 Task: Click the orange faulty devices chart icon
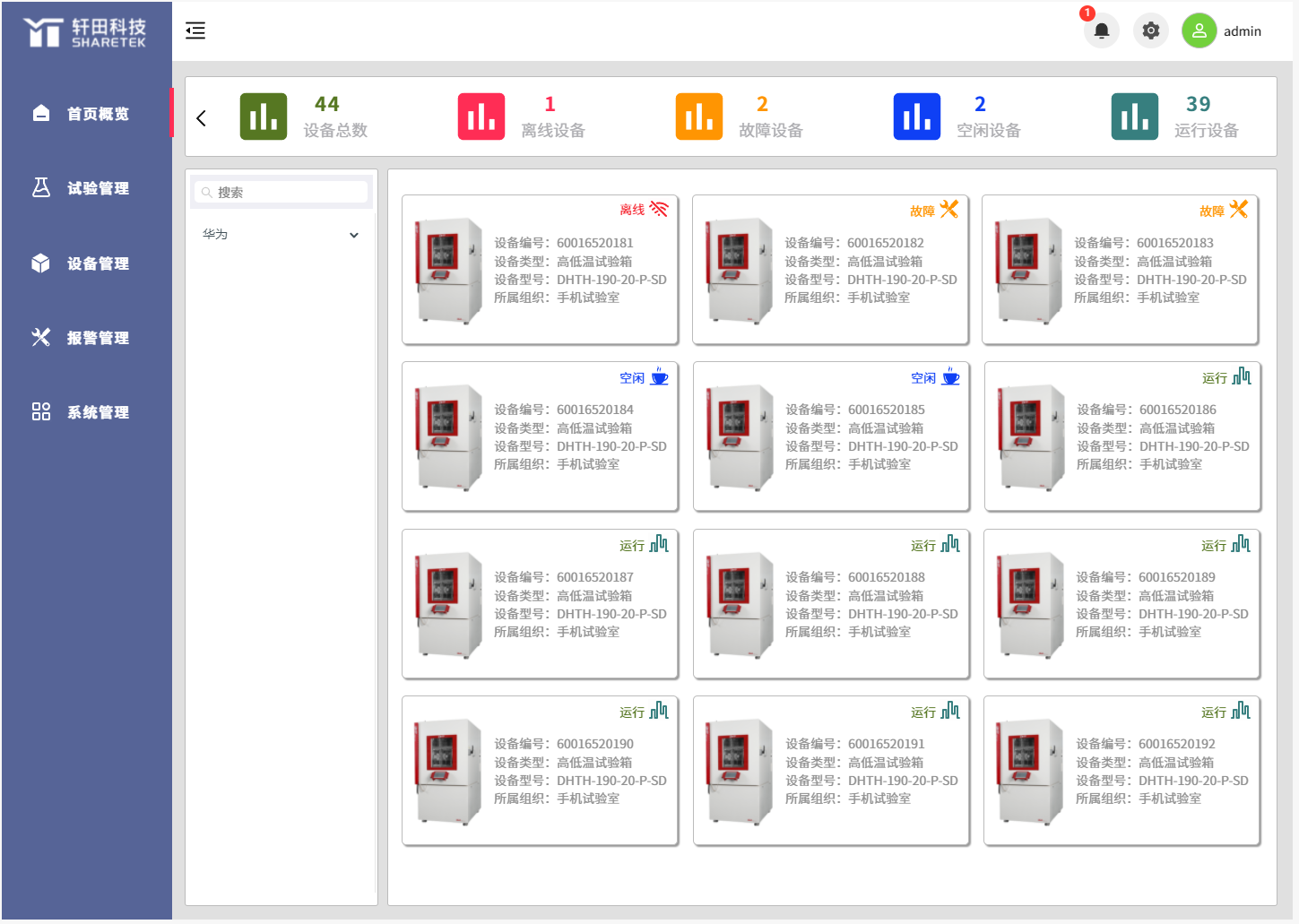pos(699,117)
